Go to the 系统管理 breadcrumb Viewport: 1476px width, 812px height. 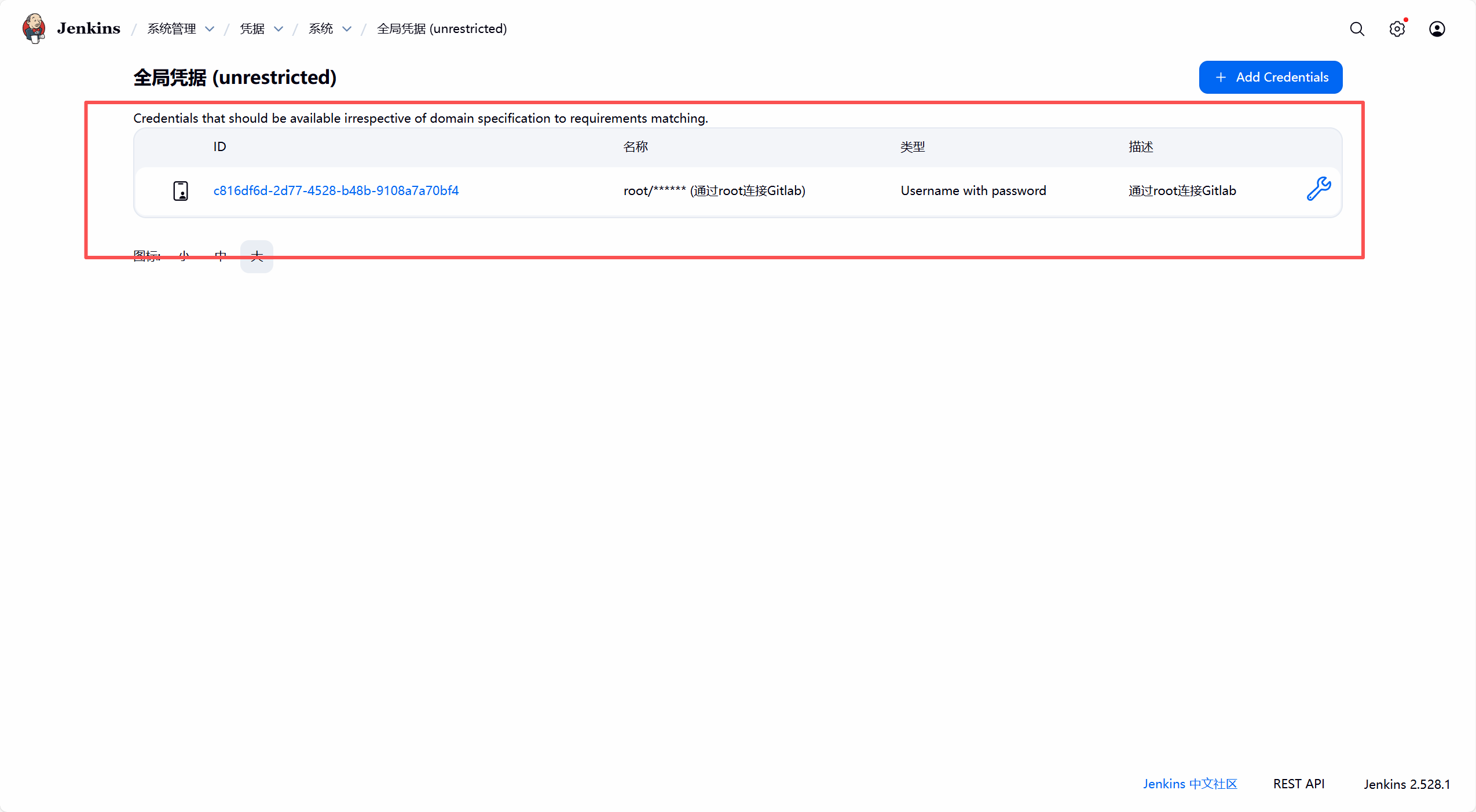171,29
